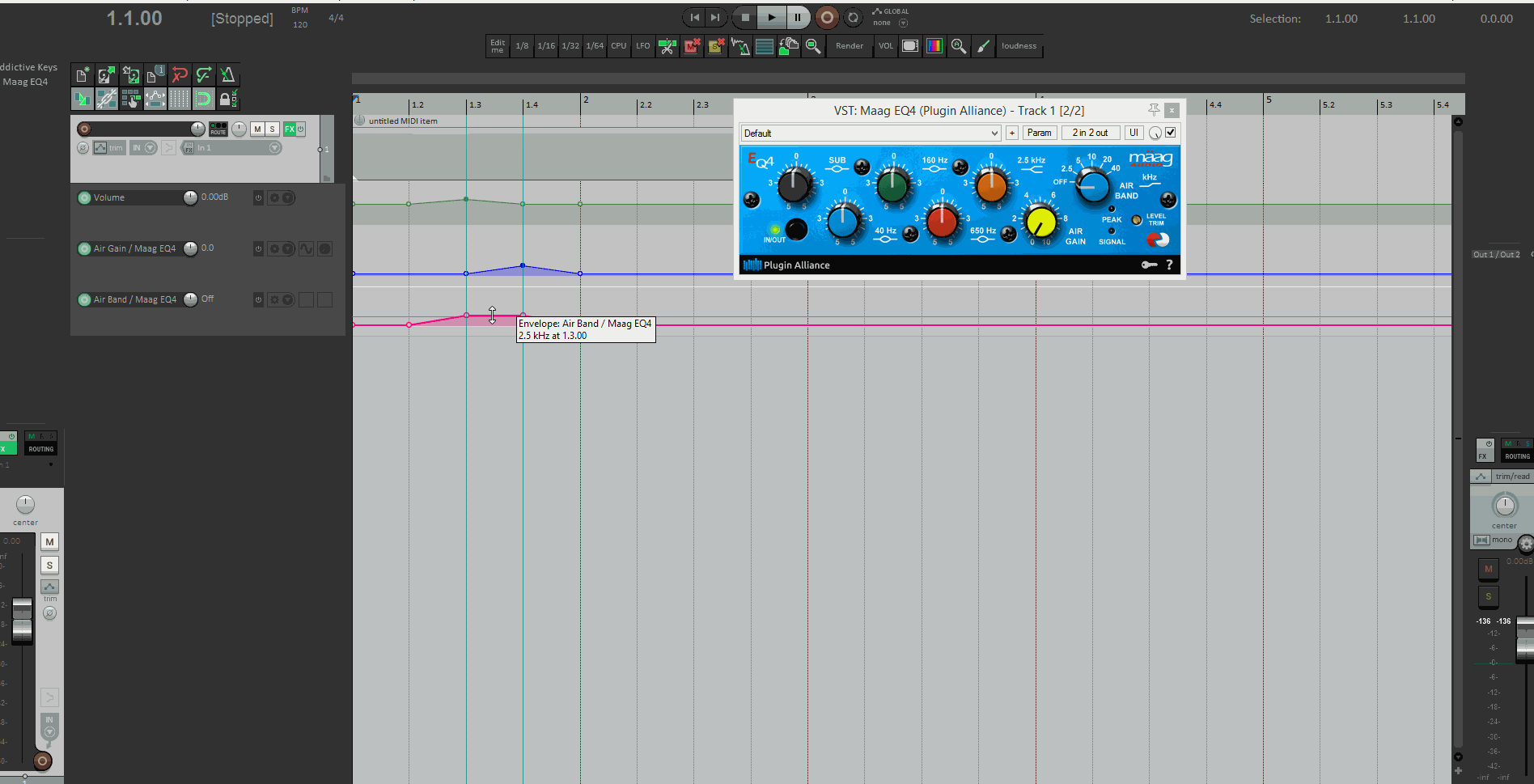Solo Track 1 with the S button

(x=273, y=129)
